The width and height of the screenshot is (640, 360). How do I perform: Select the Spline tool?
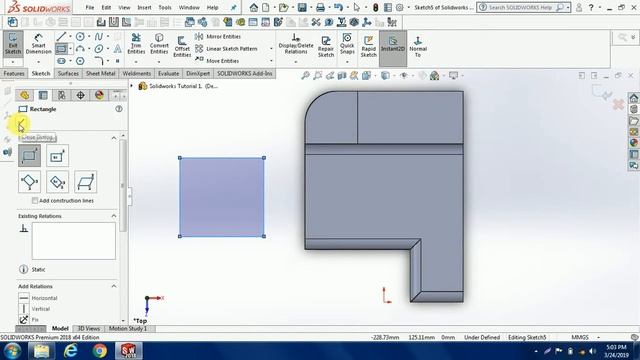(x=99, y=37)
